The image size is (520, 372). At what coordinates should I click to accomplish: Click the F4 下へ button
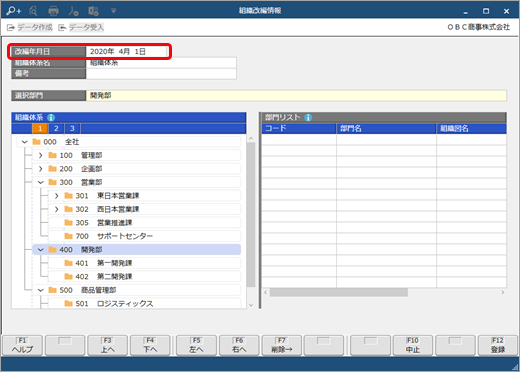pyautogui.click(x=150, y=345)
